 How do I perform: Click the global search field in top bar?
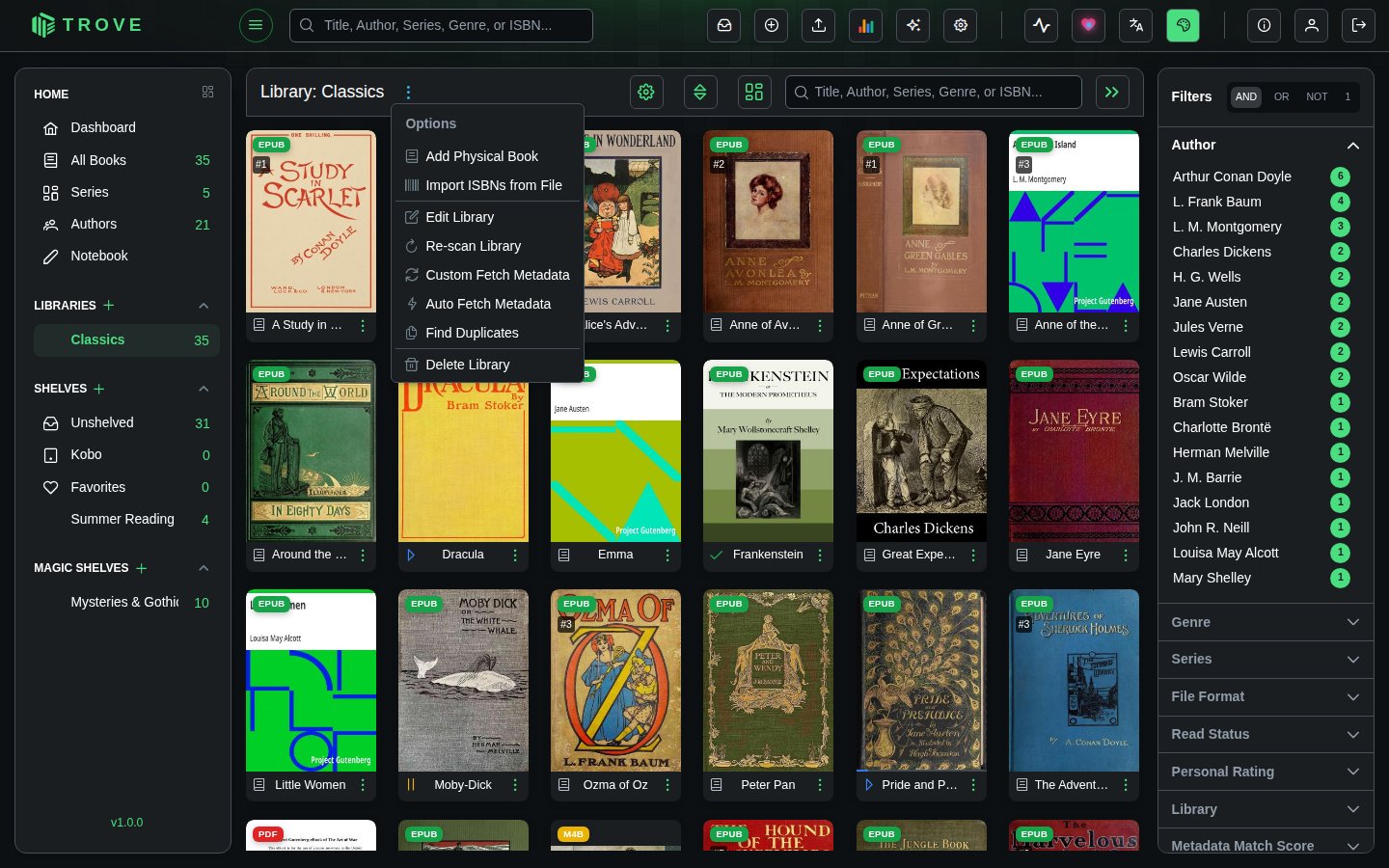[x=441, y=25]
